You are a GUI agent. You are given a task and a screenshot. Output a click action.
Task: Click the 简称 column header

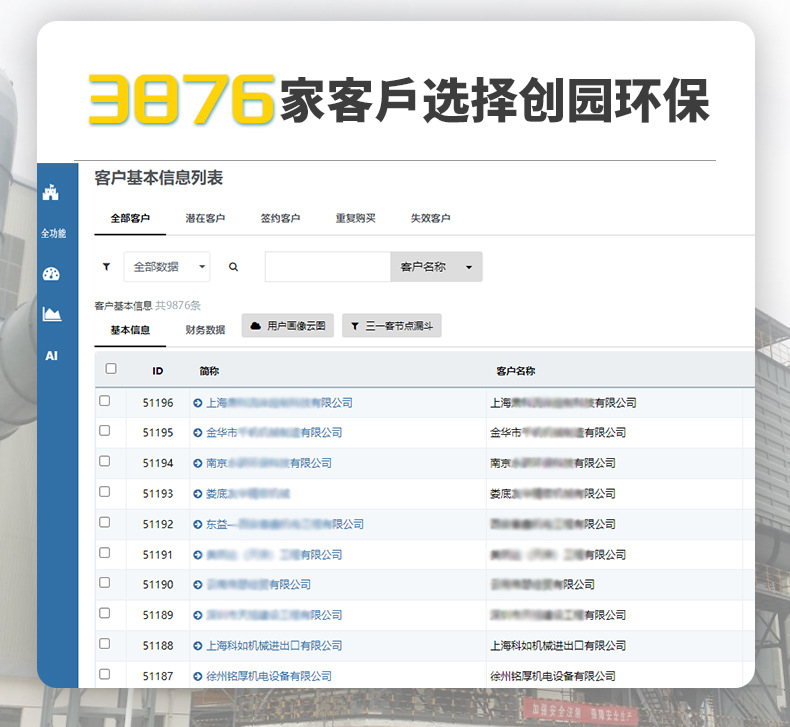coord(209,371)
